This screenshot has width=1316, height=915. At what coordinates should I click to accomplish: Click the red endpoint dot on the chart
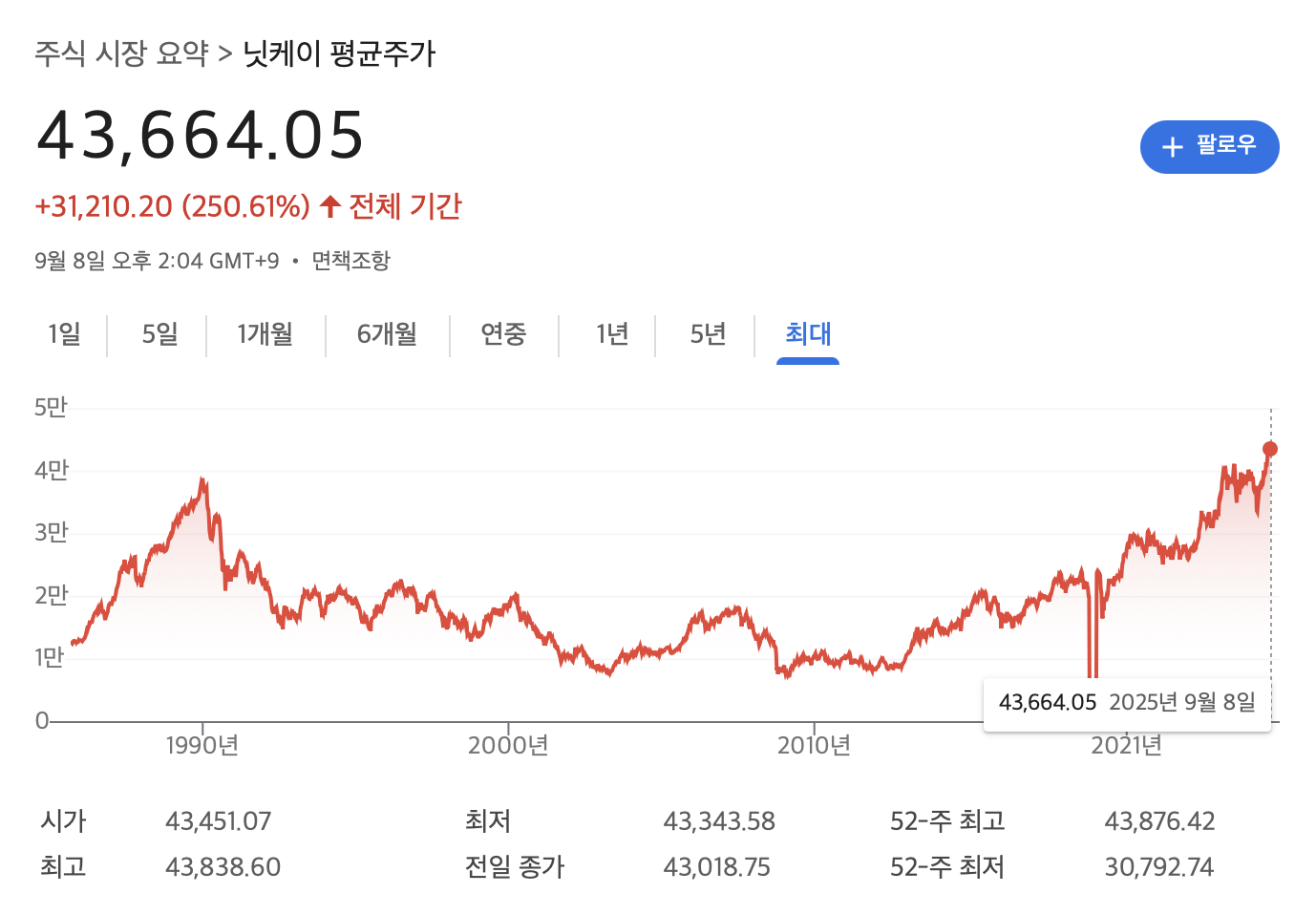pyautogui.click(x=1270, y=449)
